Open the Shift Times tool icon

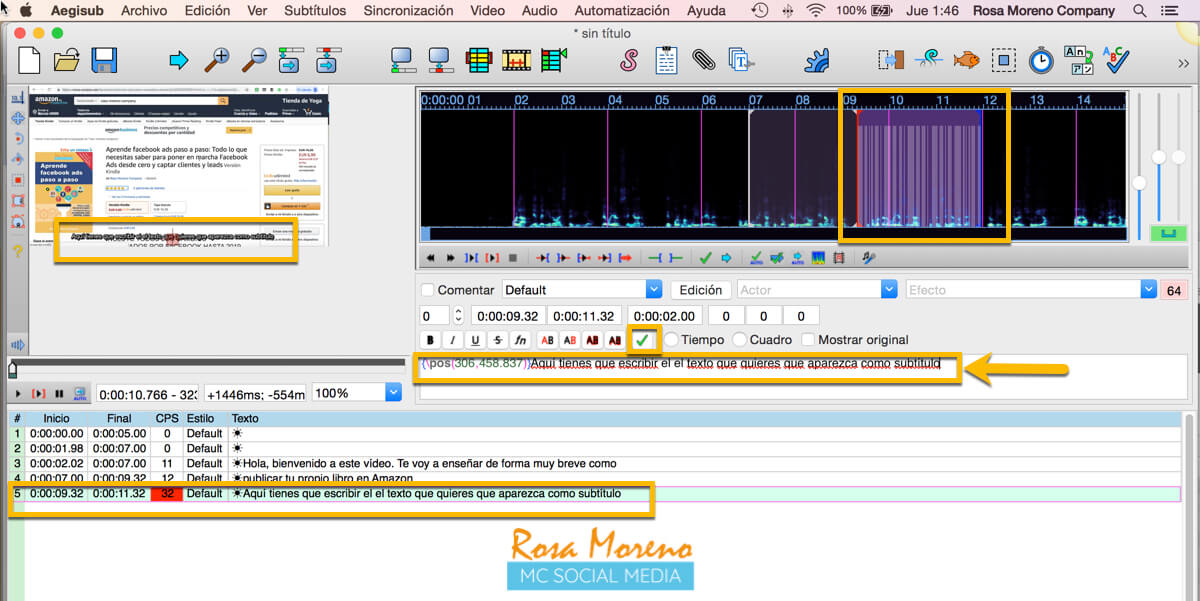(x=892, y=60)
